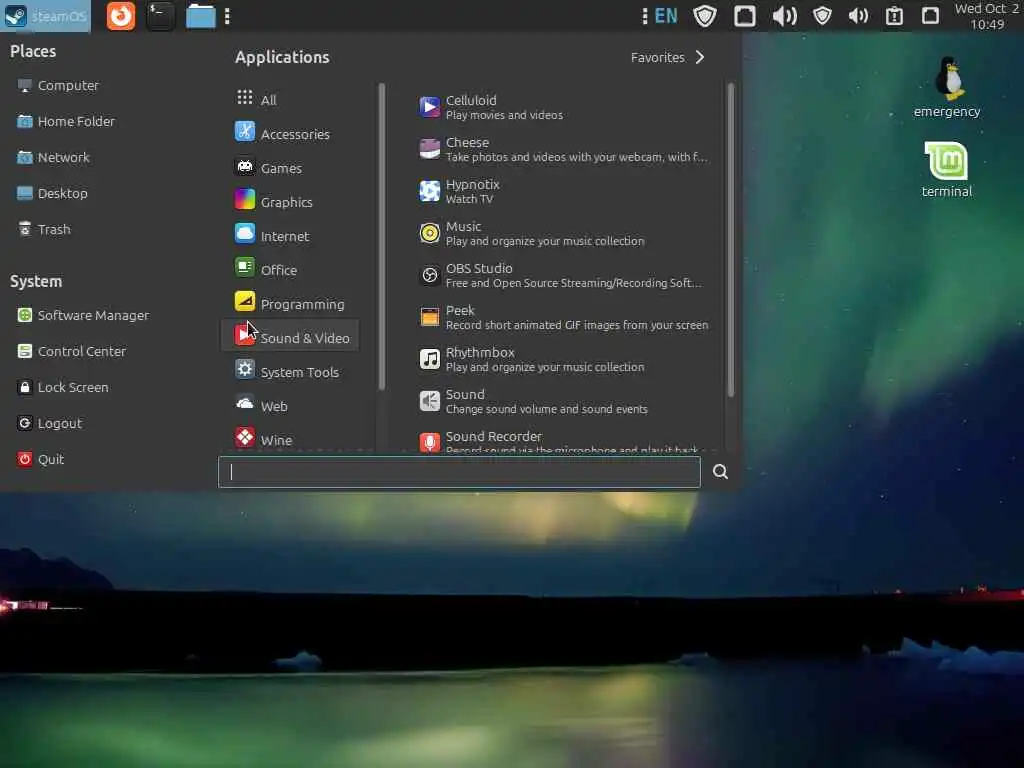Image resolution: width=1024 pixels, height=768 pixels.
Task: Launch Hypnotix TV app icon
Action: (429, 191)
